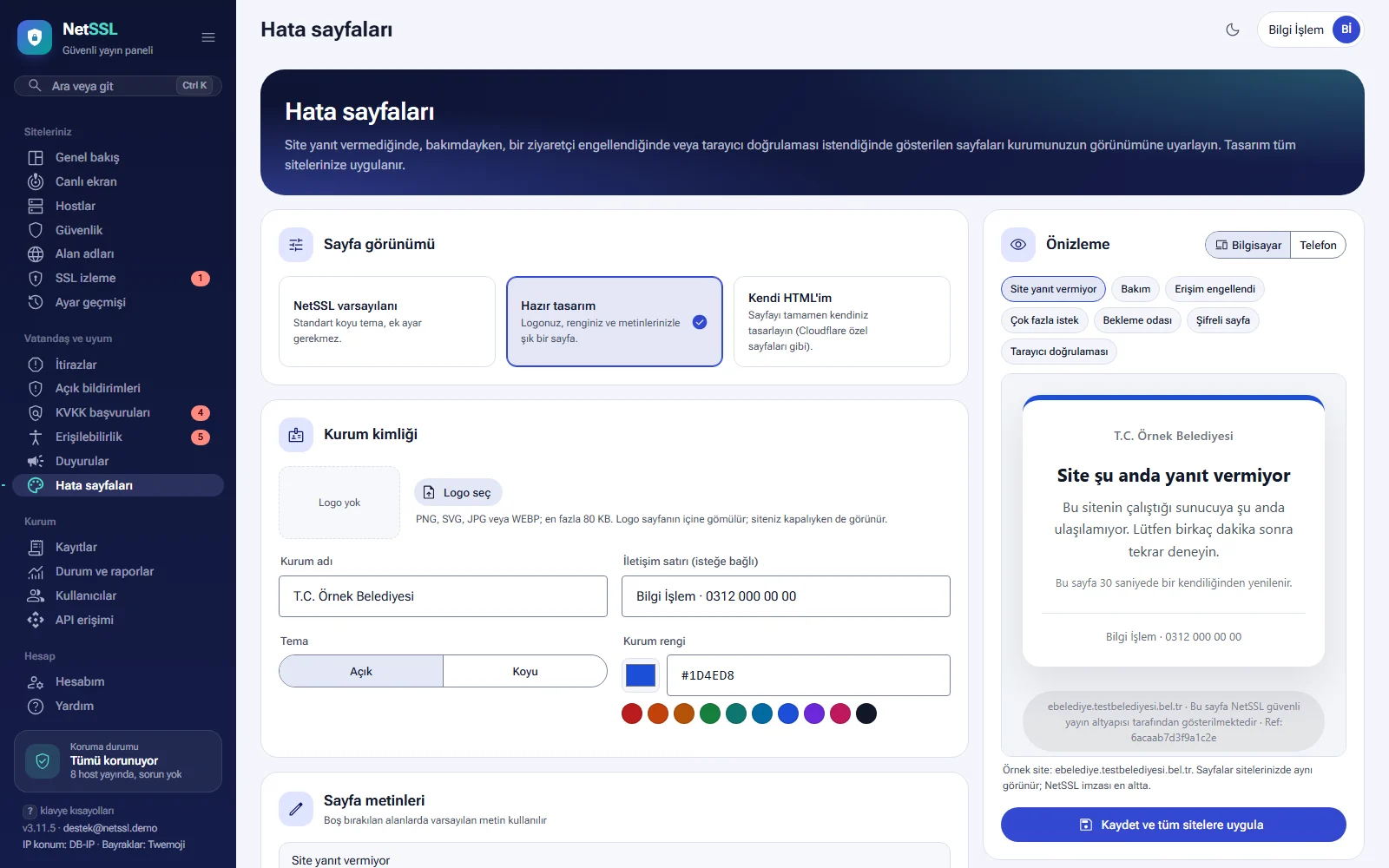1389x868 pixels.
Task: Open klavye kısayolları link
Action: 69,811
